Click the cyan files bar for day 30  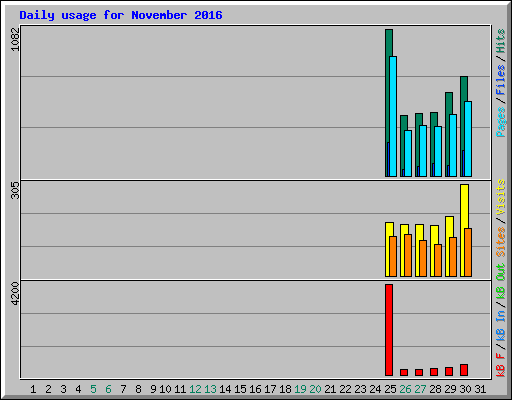(x=468, y=139)
